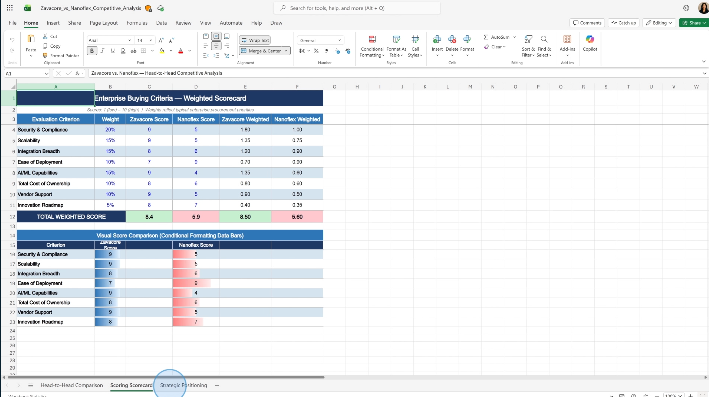The height and width of the screenshot is (397, 709).
Task: Align text right icon
Action: click(227, 46)
